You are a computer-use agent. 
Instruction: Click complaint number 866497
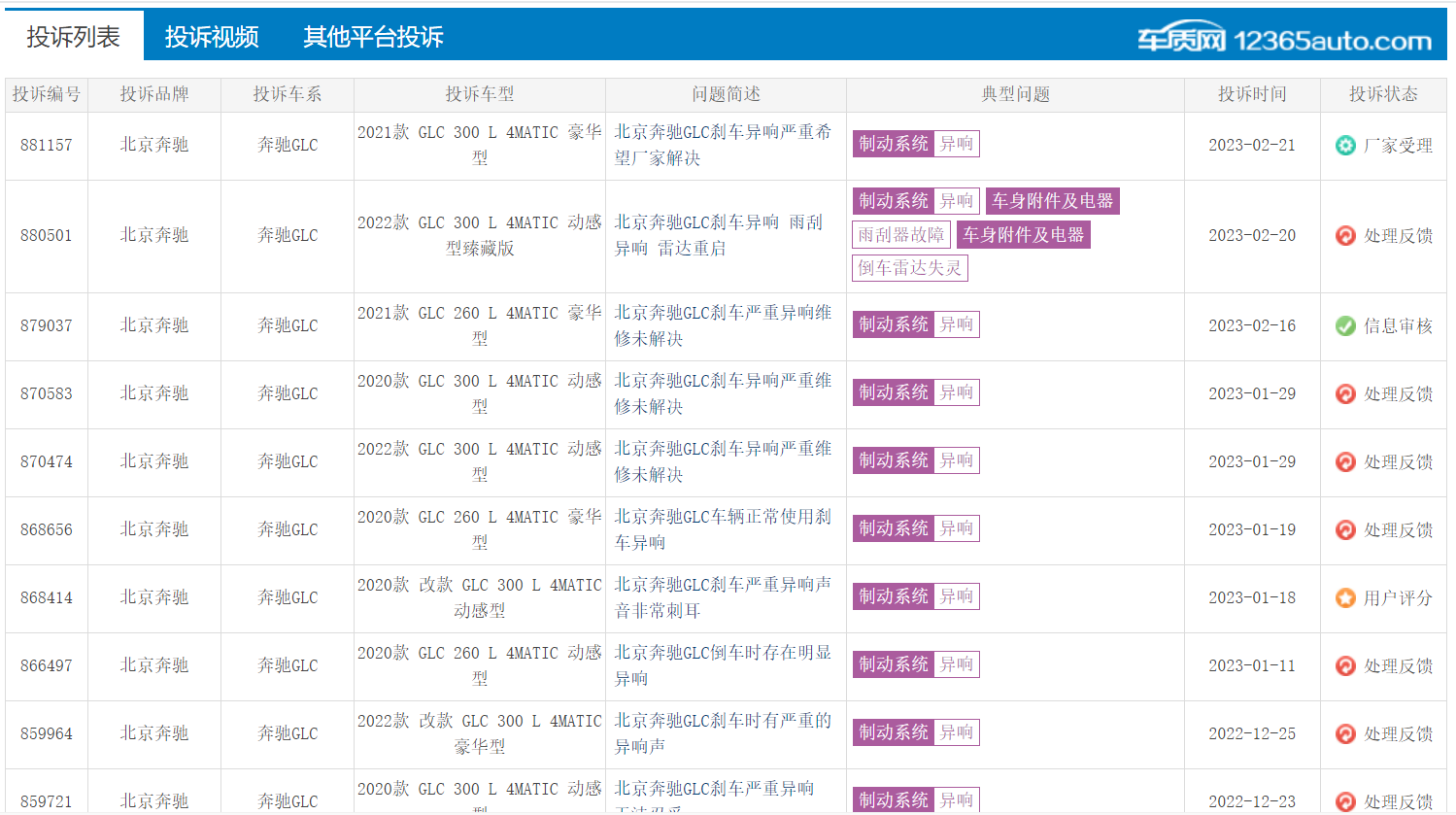coord(47,665)
